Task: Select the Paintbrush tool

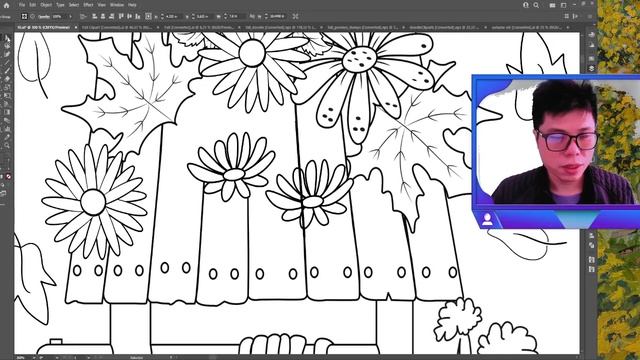Action: pos(7,71)
